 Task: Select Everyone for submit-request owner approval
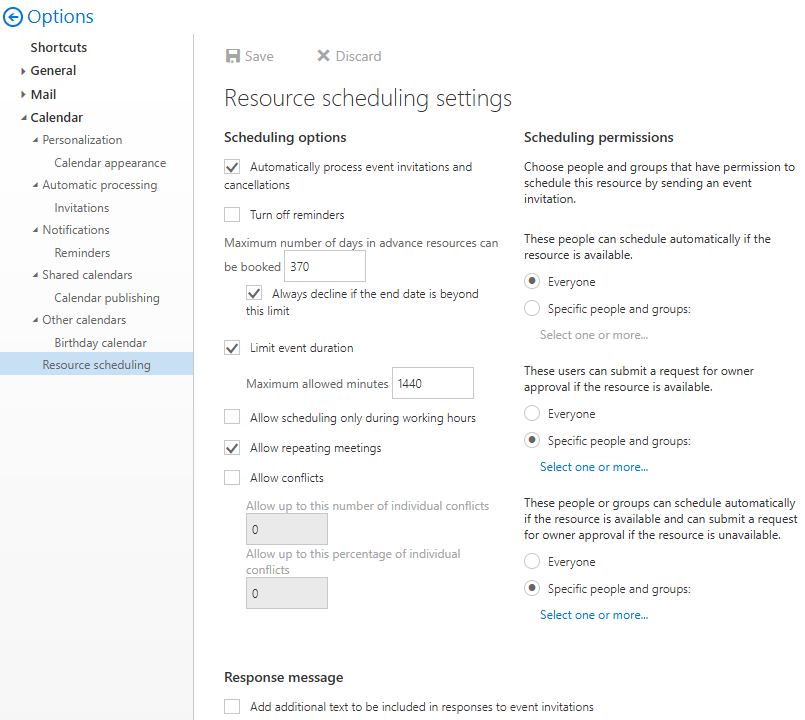pos(530,413)
